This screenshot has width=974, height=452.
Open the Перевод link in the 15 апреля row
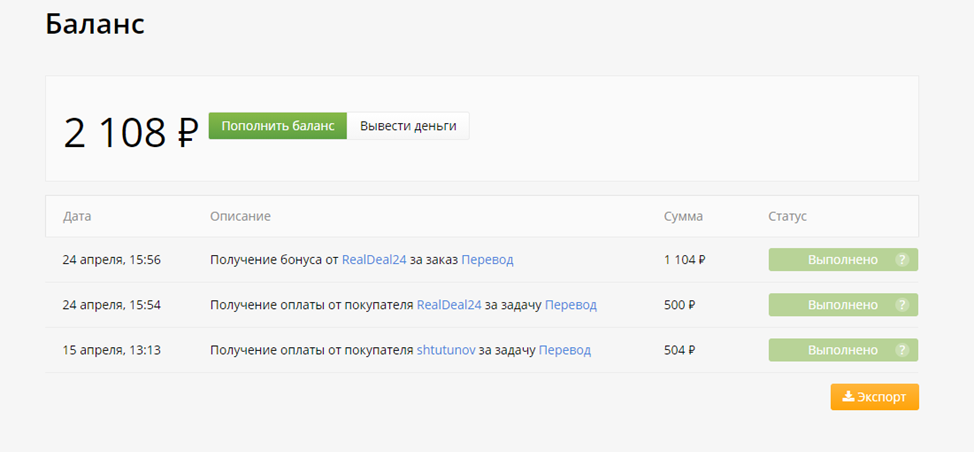pyautogui.click(x=565, y=350)
